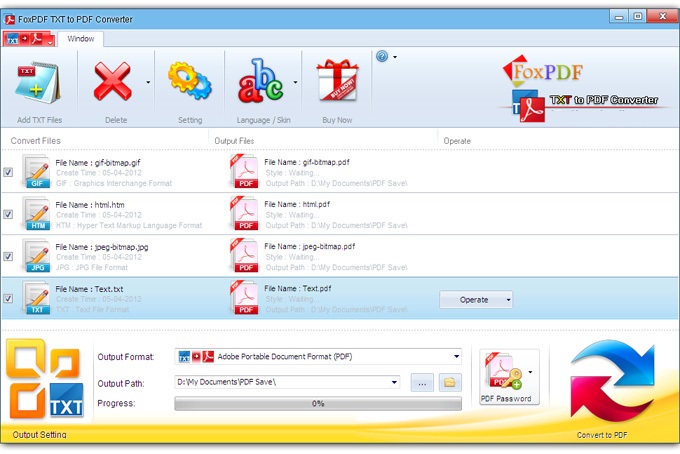The image size is (680, 454).
Task: Click the Operate column header
Action: click(457, 141)
